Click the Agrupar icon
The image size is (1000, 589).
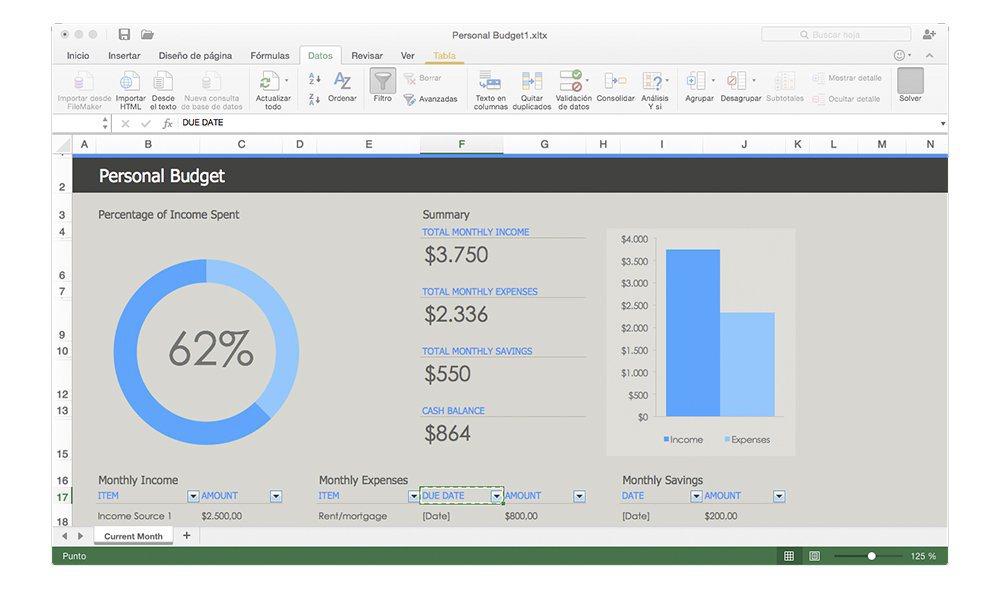point(696,81)
